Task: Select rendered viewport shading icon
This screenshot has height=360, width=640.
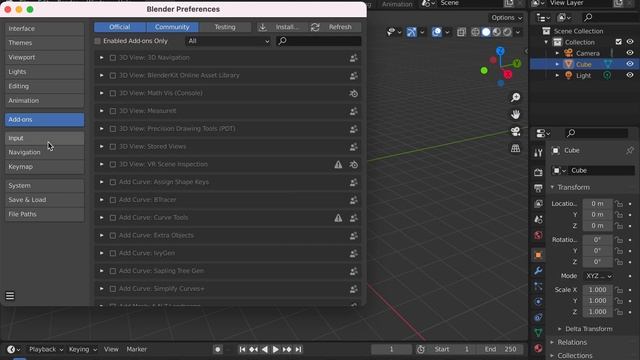Action: tap(507, 32)
